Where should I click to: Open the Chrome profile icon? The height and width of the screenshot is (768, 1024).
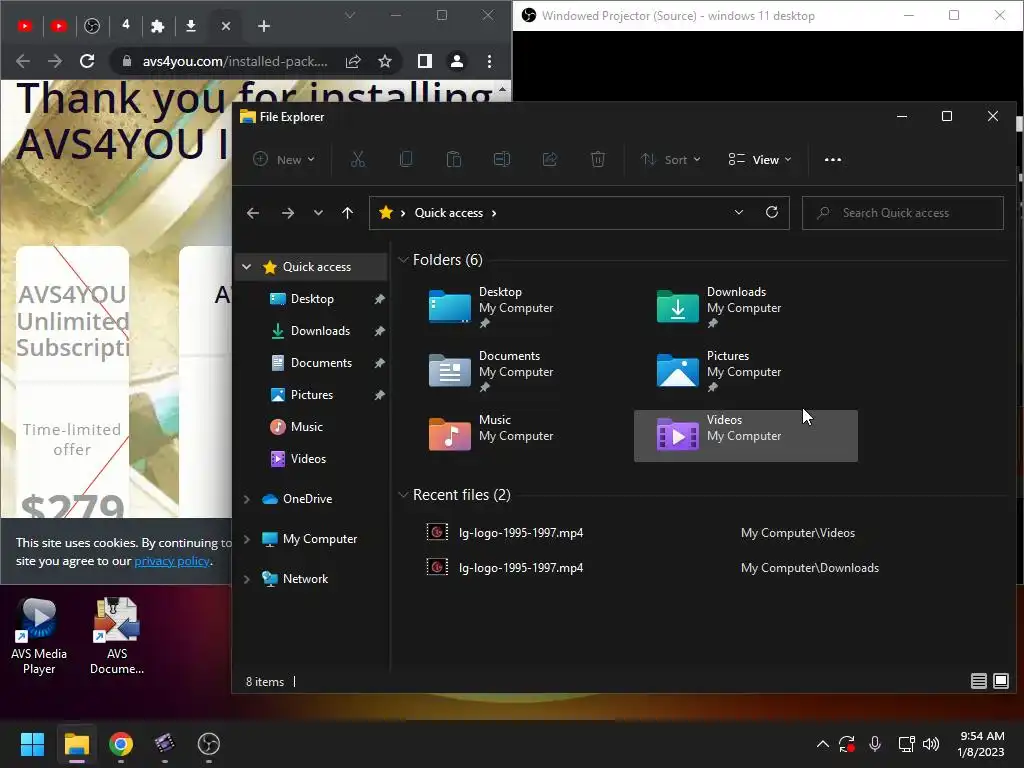(456, 61)
